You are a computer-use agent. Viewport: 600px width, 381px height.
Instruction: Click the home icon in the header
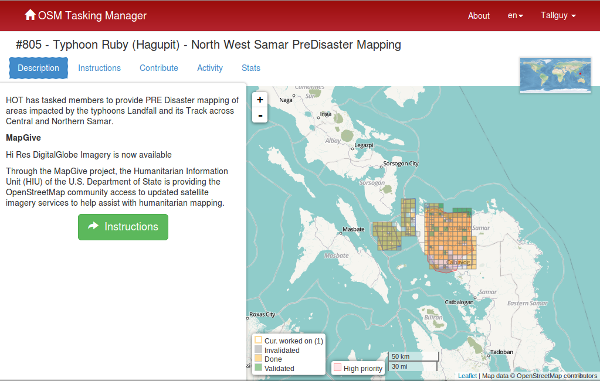(x=30, y=15)
